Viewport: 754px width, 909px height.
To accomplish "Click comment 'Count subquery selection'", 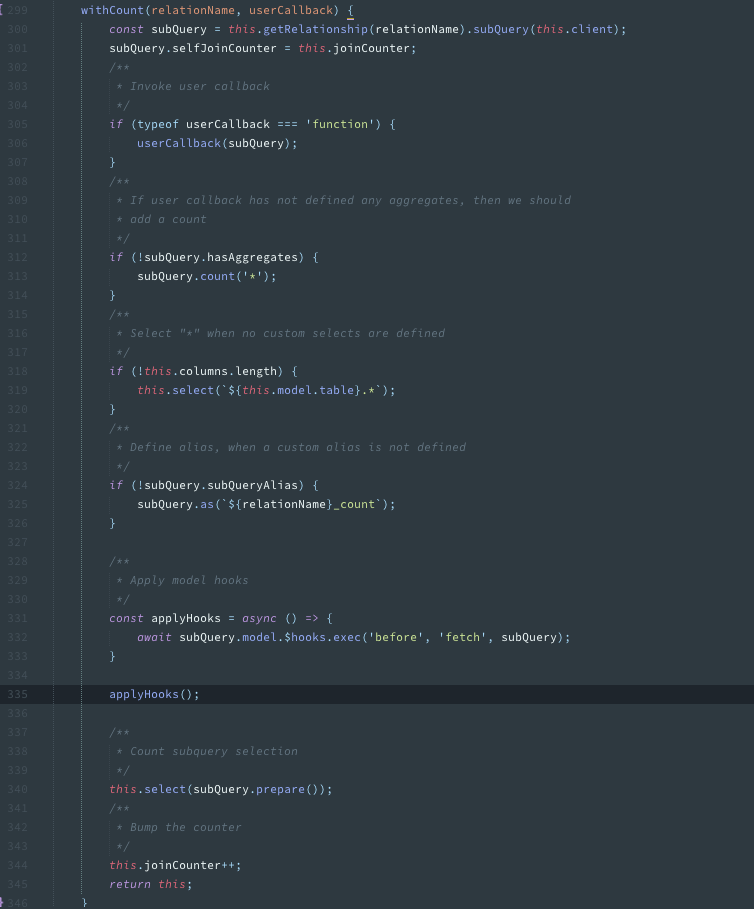I will (214, 751).
